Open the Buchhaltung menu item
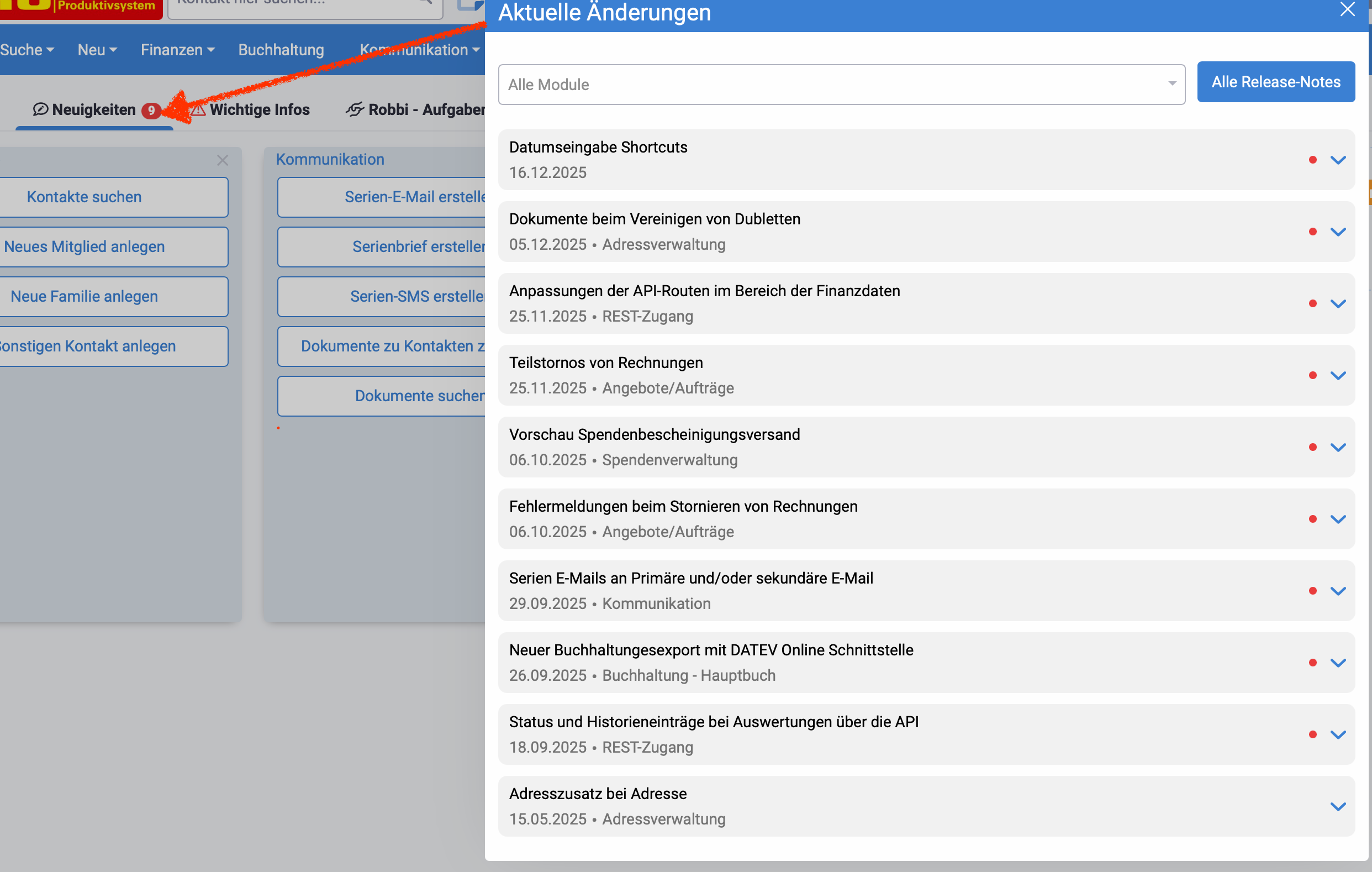The height and width of the screenshot is (872, 1372). 281,50
